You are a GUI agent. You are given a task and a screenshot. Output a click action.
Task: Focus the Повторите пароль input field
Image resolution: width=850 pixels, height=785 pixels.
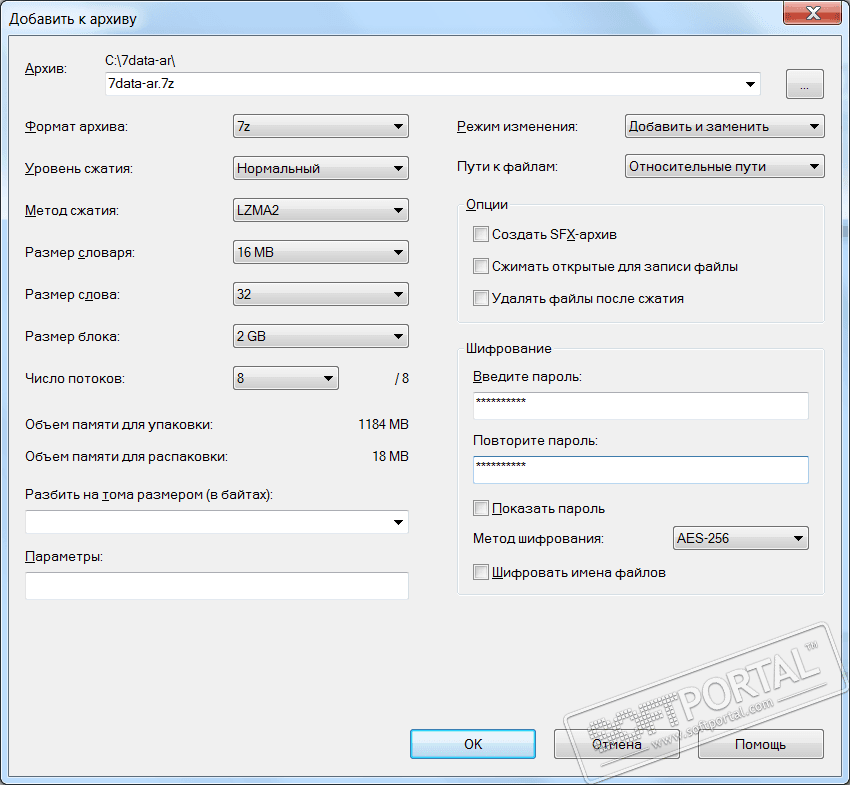(x=641, y=469)
